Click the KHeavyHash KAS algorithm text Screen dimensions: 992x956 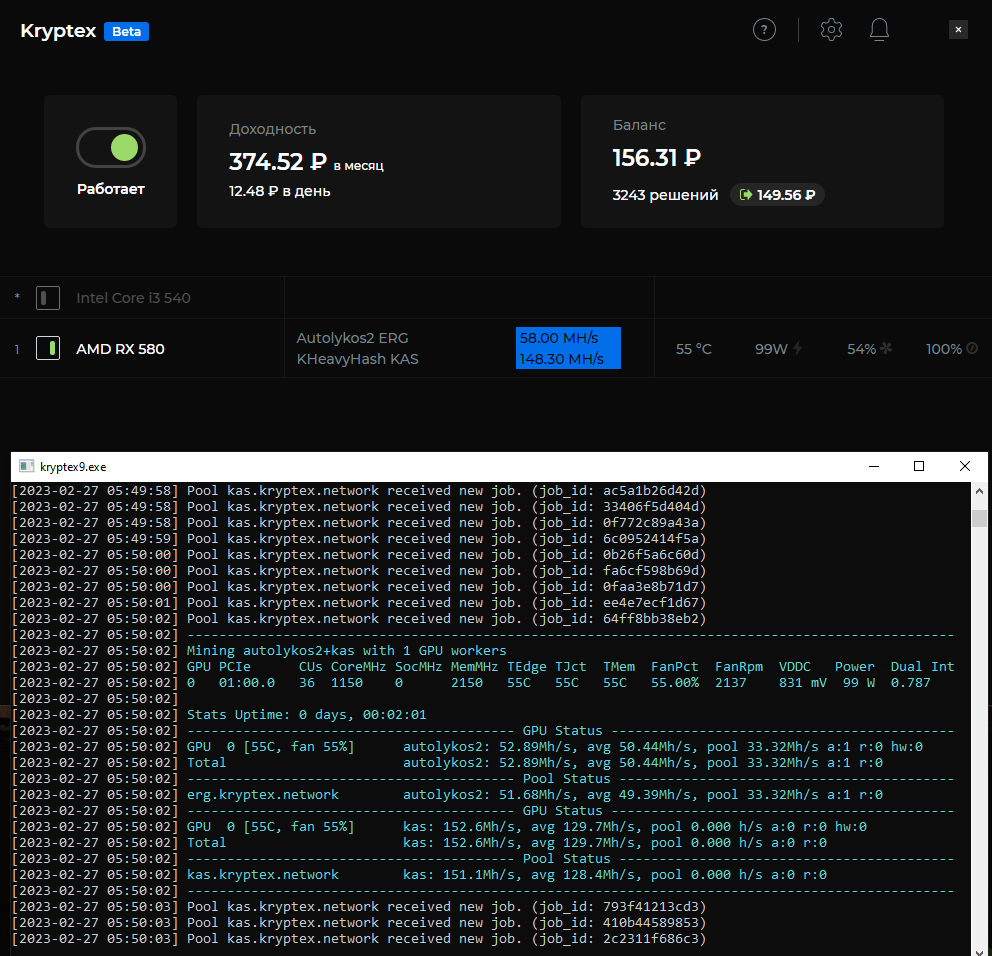(357, 359)
